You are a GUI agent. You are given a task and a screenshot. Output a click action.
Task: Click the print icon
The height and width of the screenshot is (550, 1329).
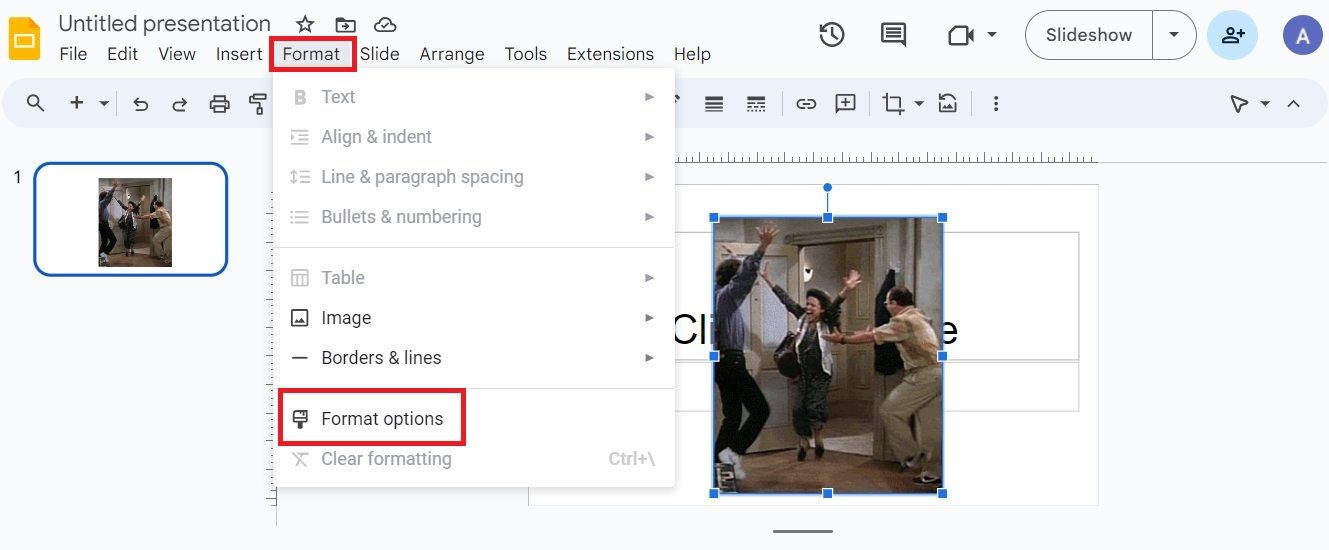[220, 103]
